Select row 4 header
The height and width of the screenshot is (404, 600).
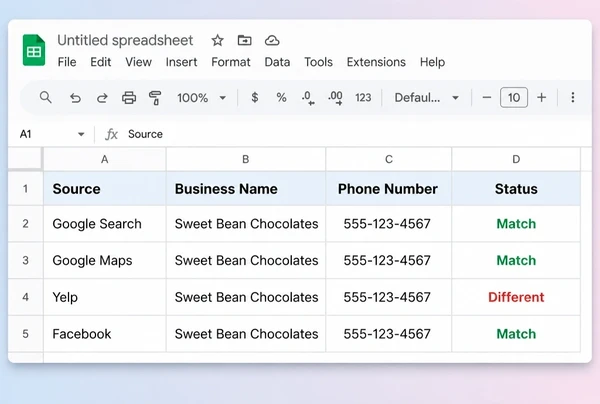click(25, 297)
